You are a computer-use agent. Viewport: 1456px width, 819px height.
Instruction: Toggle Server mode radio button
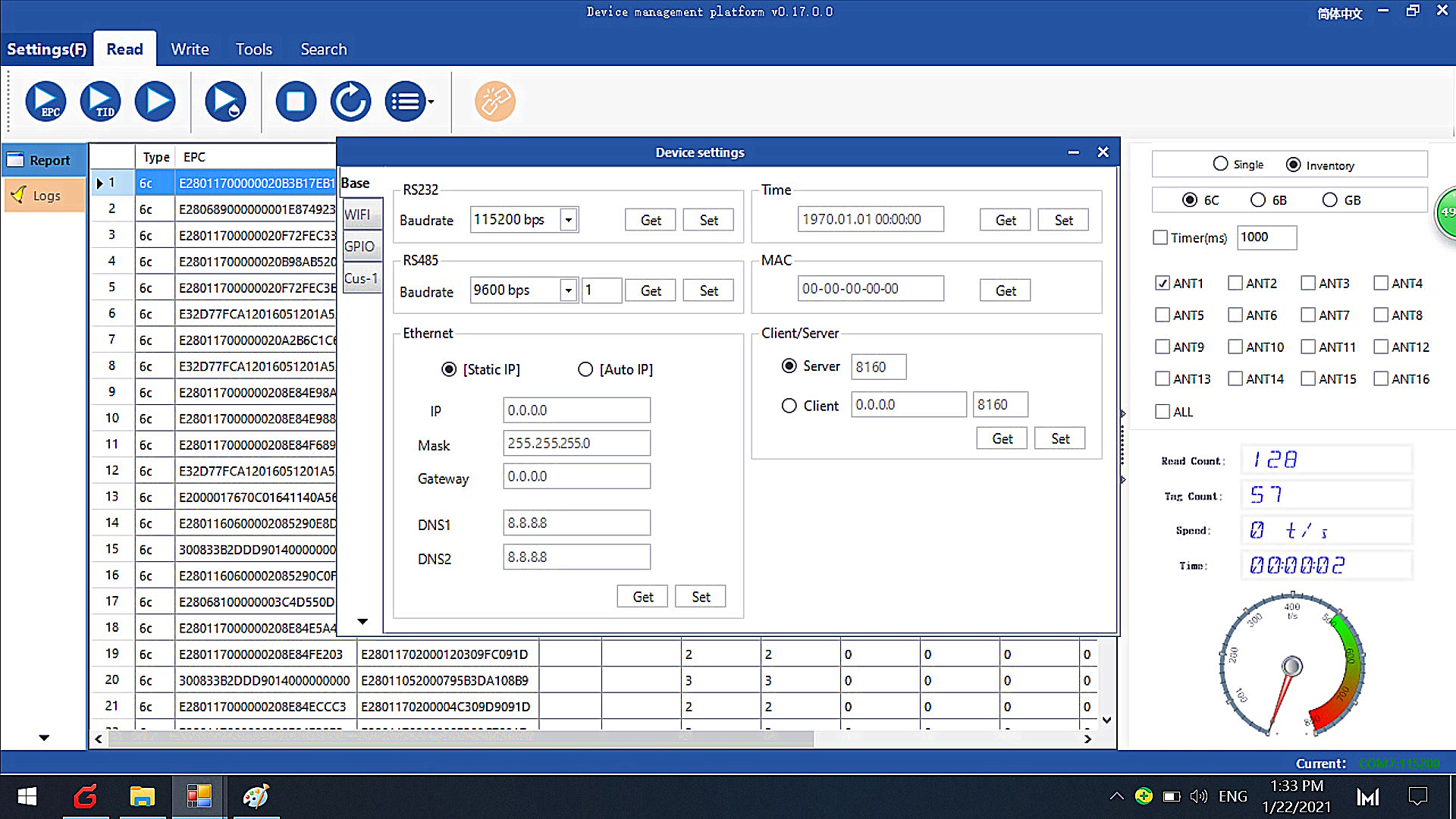click(789, 366)
